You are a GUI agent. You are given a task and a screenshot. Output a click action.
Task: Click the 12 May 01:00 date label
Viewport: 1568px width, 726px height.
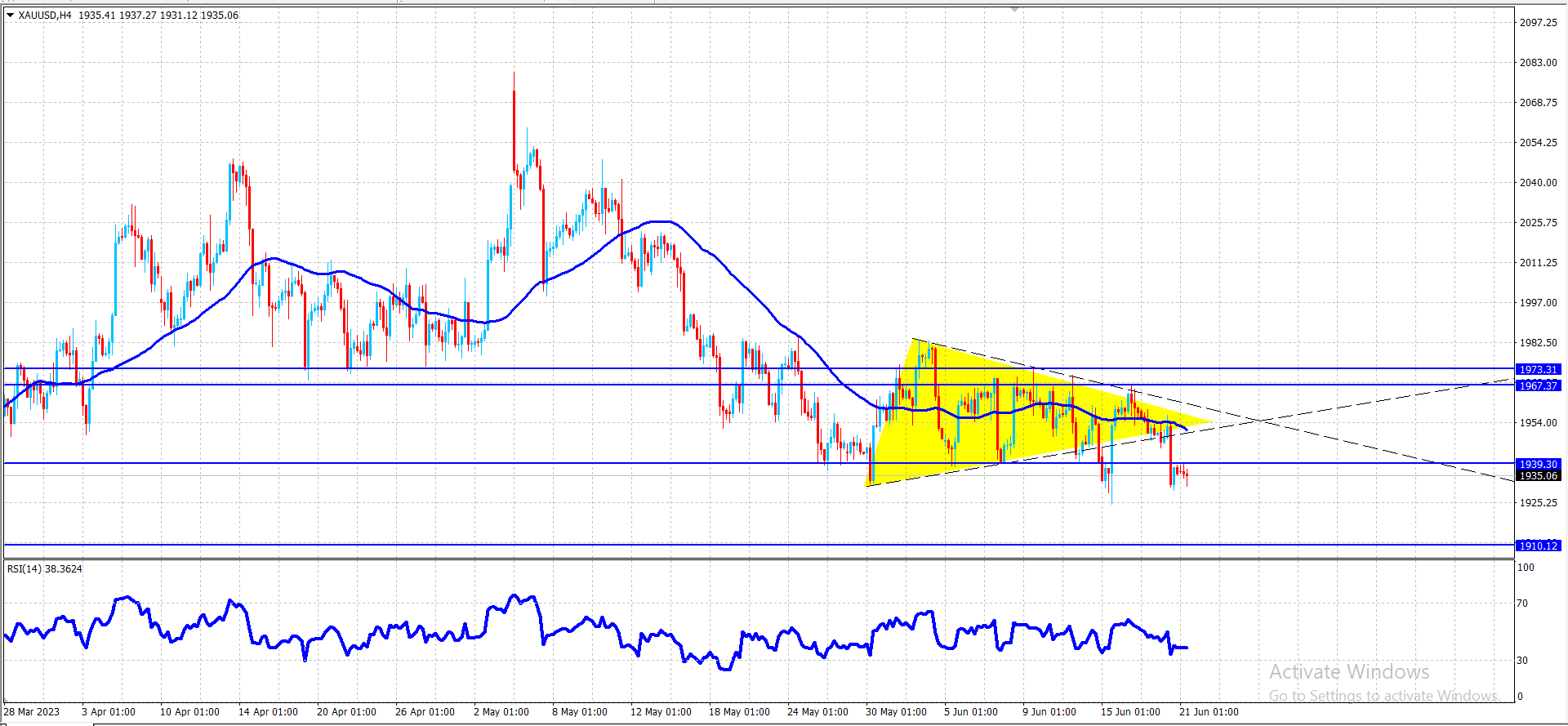coord(661,712)
